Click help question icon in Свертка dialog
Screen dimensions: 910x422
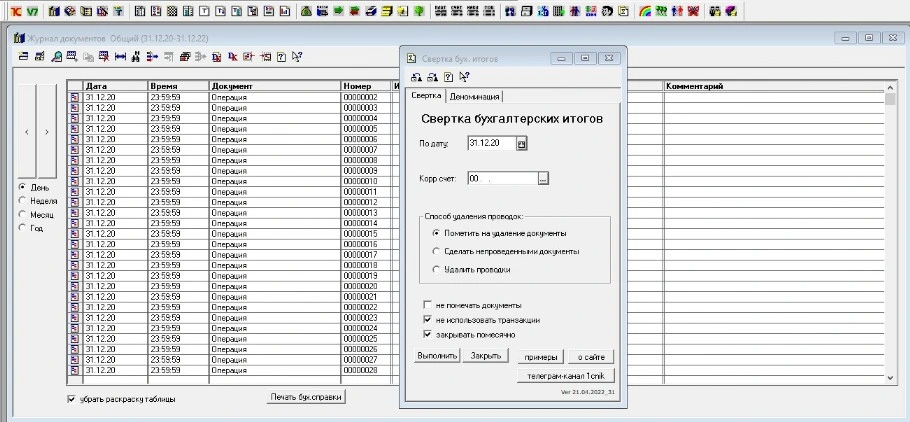[x=449, y=77]
